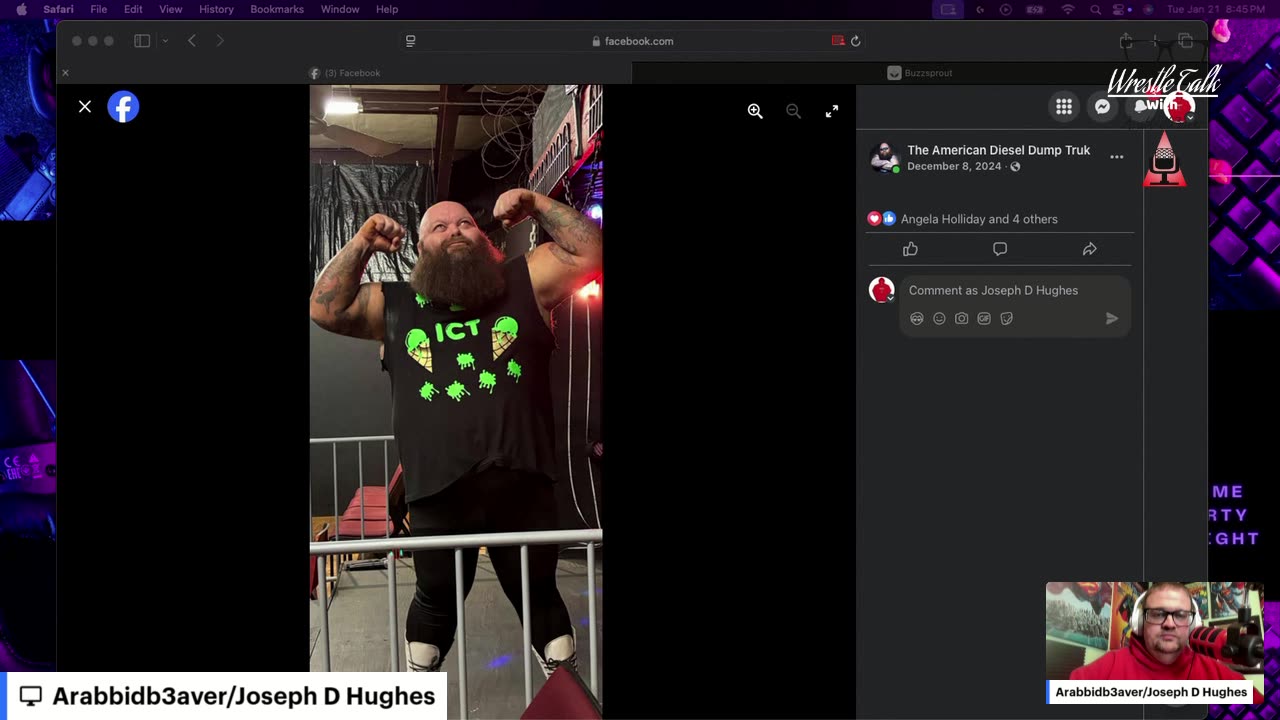1280x720 pixels.
Task: Open the View menu
Action: pos(171,9)
